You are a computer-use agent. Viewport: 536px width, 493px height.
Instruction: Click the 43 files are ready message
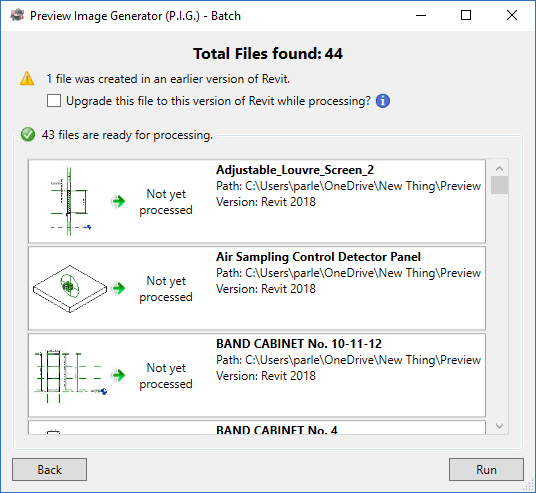pos(127,135)
